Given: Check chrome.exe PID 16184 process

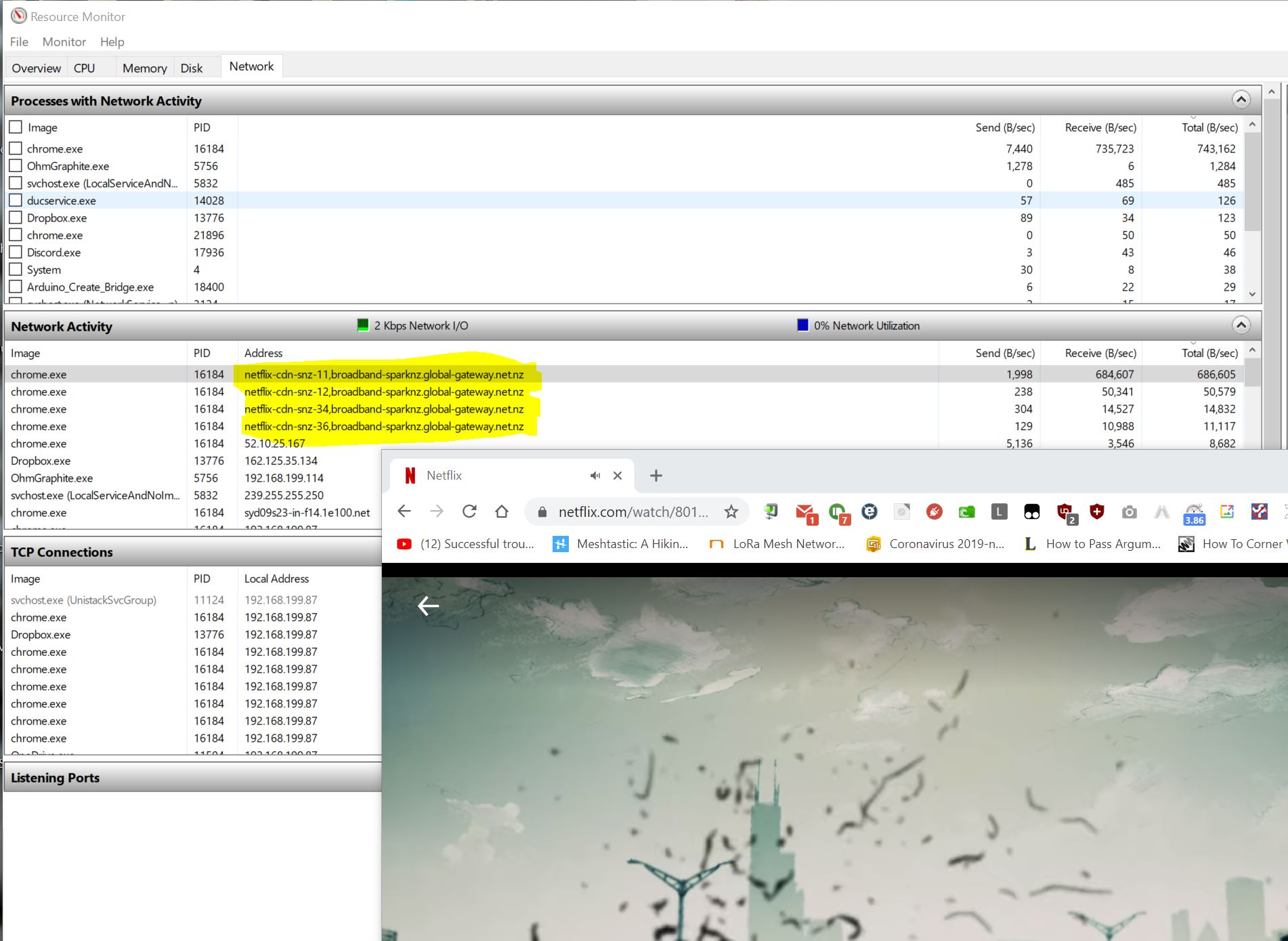Looking at the screenshot, I should (x=16, y=148).
